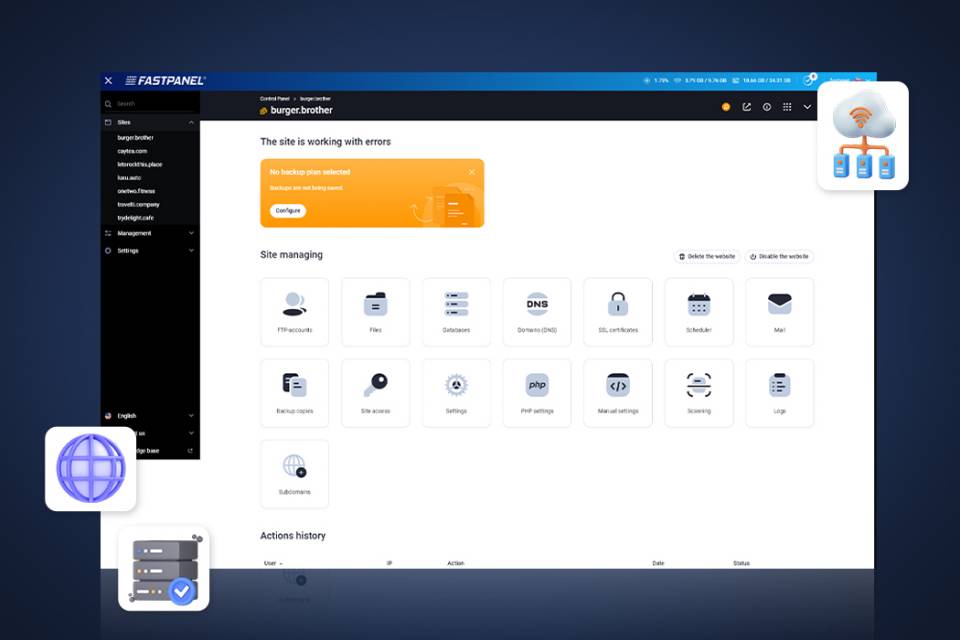Open the Scanning tool
The width and height of the screenshot is (960, 640).
pos(698,392)
